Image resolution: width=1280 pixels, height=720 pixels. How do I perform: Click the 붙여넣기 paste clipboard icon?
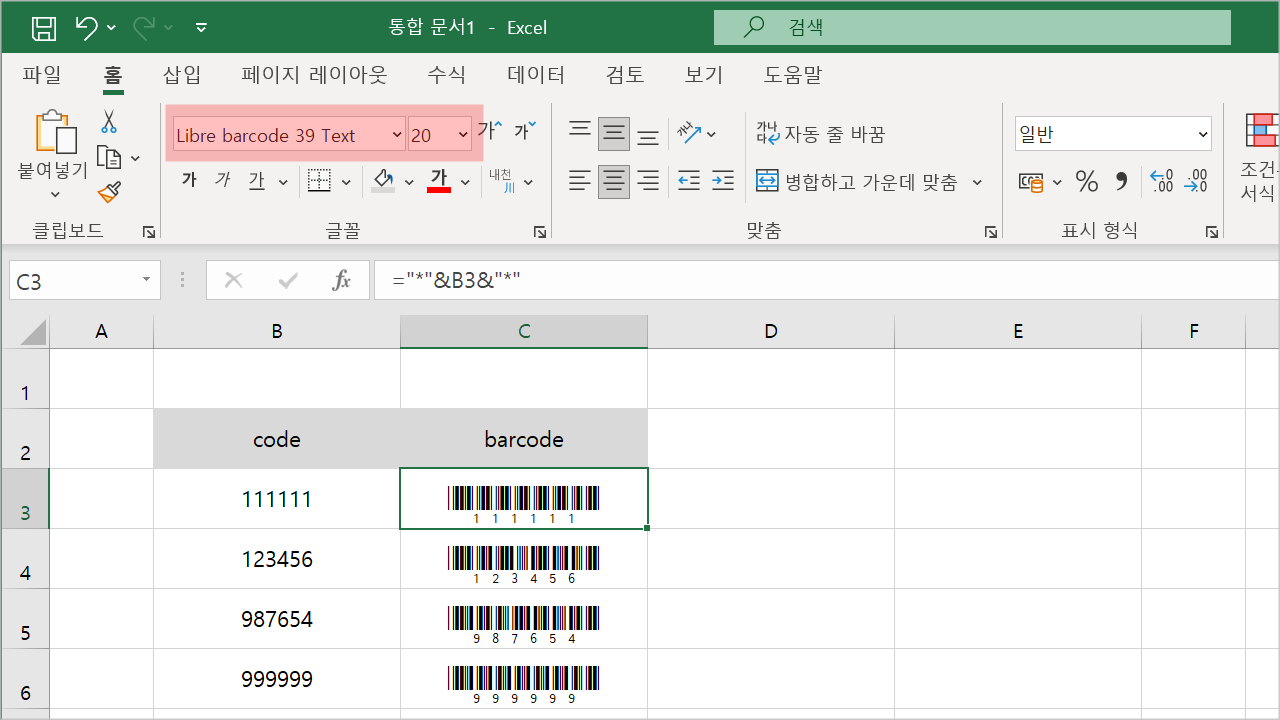pyautogui.click(x=54, y=132)
